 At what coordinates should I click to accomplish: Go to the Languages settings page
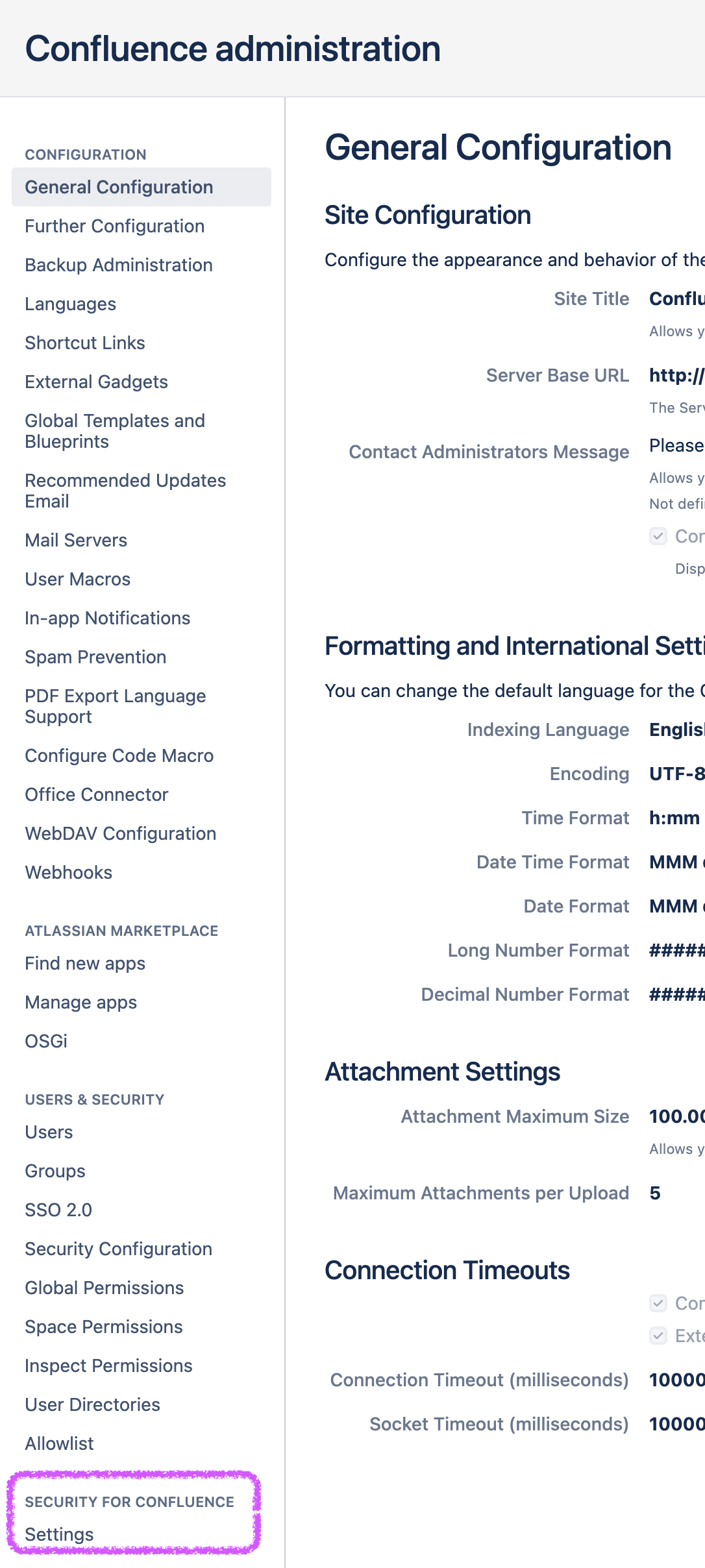(x=71, y=304)
